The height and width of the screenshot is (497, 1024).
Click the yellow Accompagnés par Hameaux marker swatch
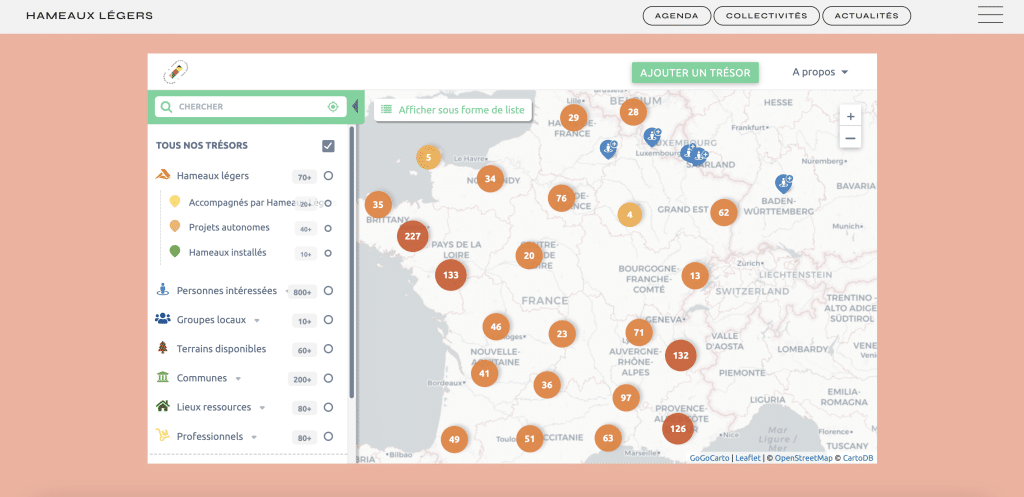click(174, 201)
